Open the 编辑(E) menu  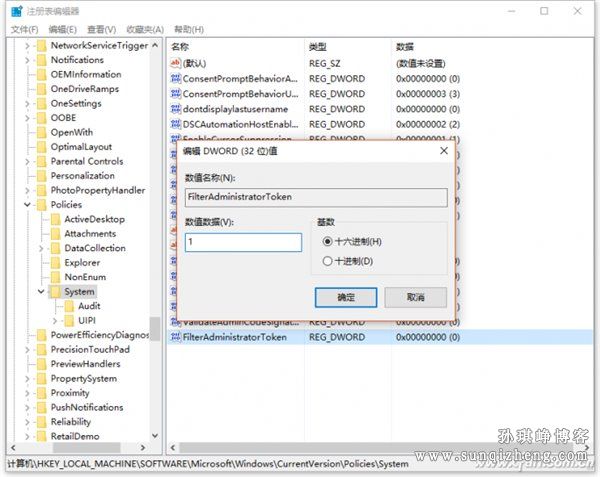[63, 29]
